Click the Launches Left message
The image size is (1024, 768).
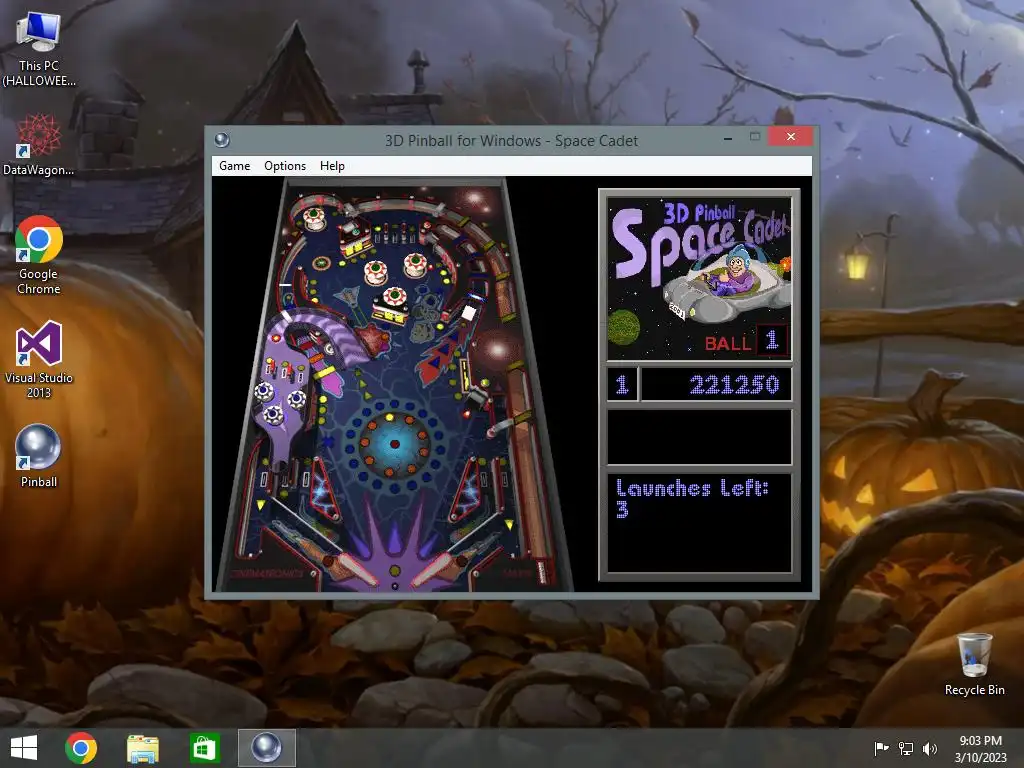click(692, 498)
